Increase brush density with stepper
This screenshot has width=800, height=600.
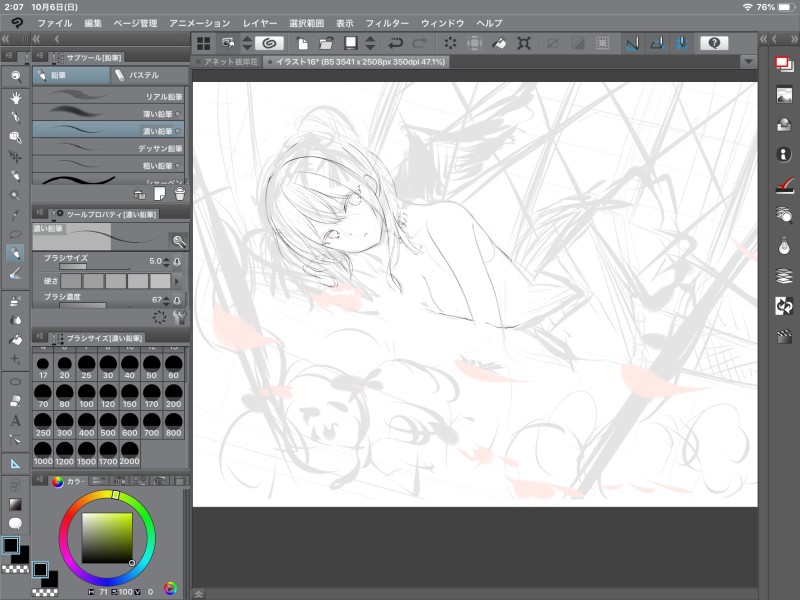coord(166,297)
